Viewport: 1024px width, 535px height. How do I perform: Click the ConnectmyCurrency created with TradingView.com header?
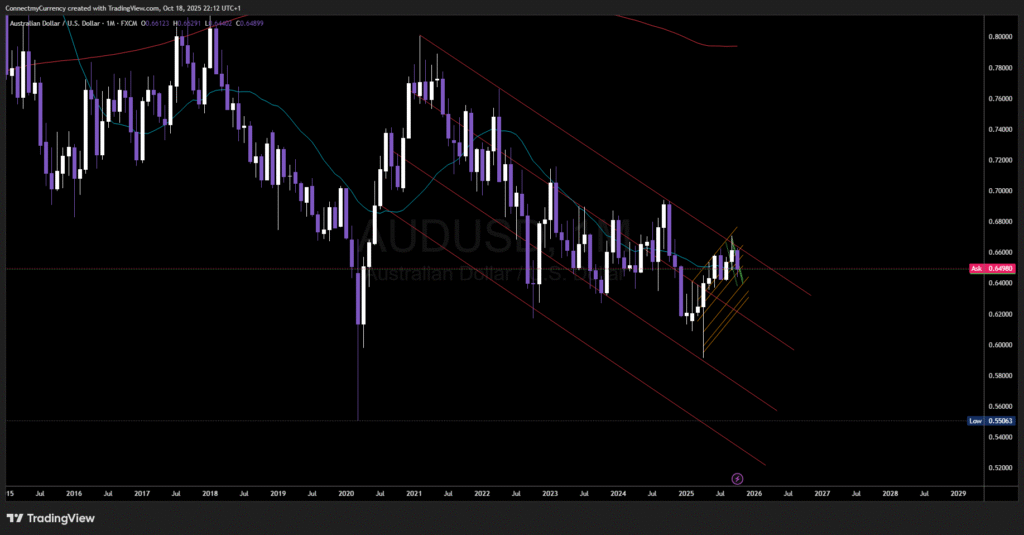coord(102,8)
